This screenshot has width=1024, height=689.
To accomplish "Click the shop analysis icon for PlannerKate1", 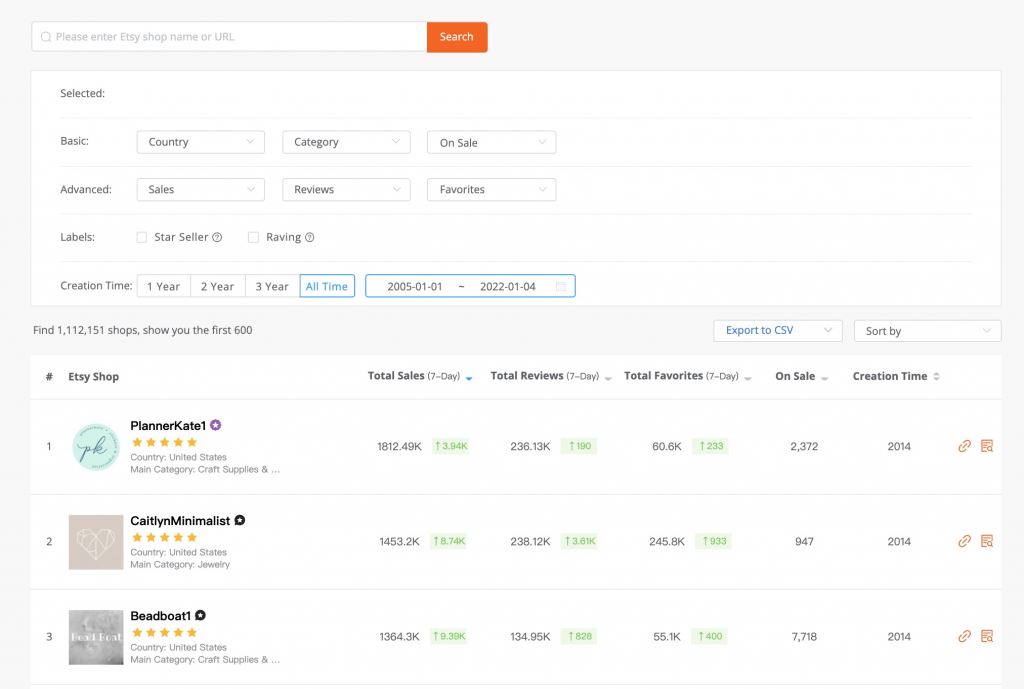I will point(986,446).
